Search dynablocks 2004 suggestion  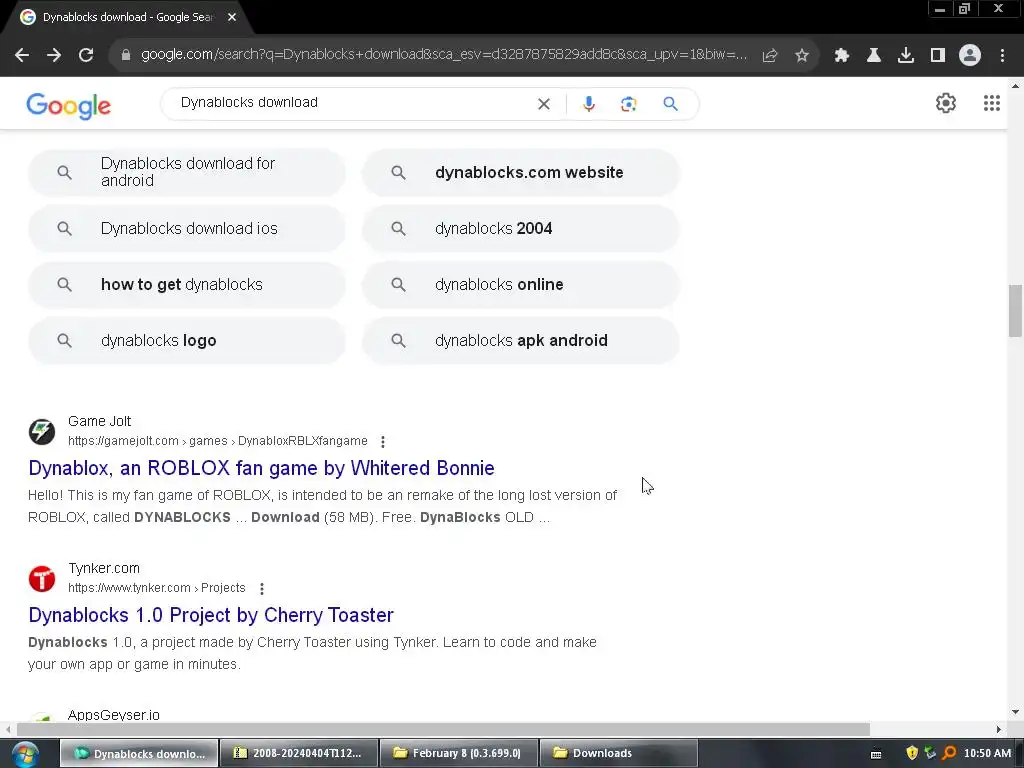point(521,229)
